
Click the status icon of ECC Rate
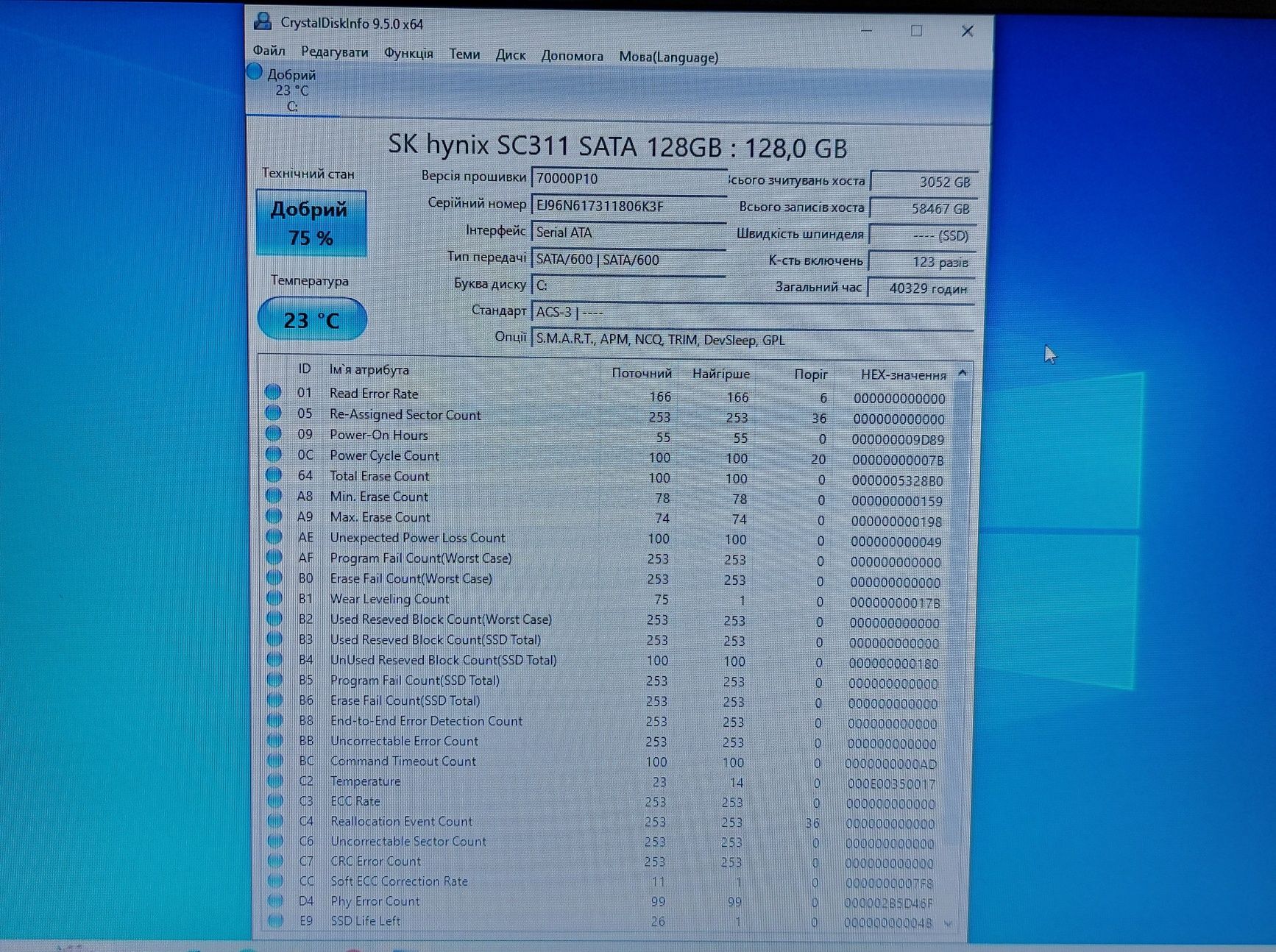click(x=275, y=800)
